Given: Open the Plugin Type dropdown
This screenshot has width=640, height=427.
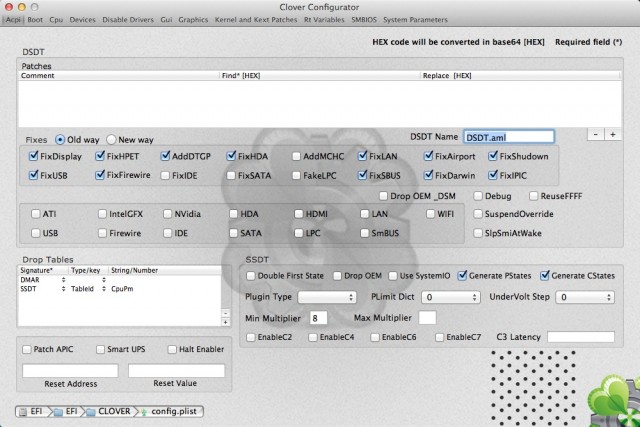Looking at the screenshot, I should tap(327, 297).
